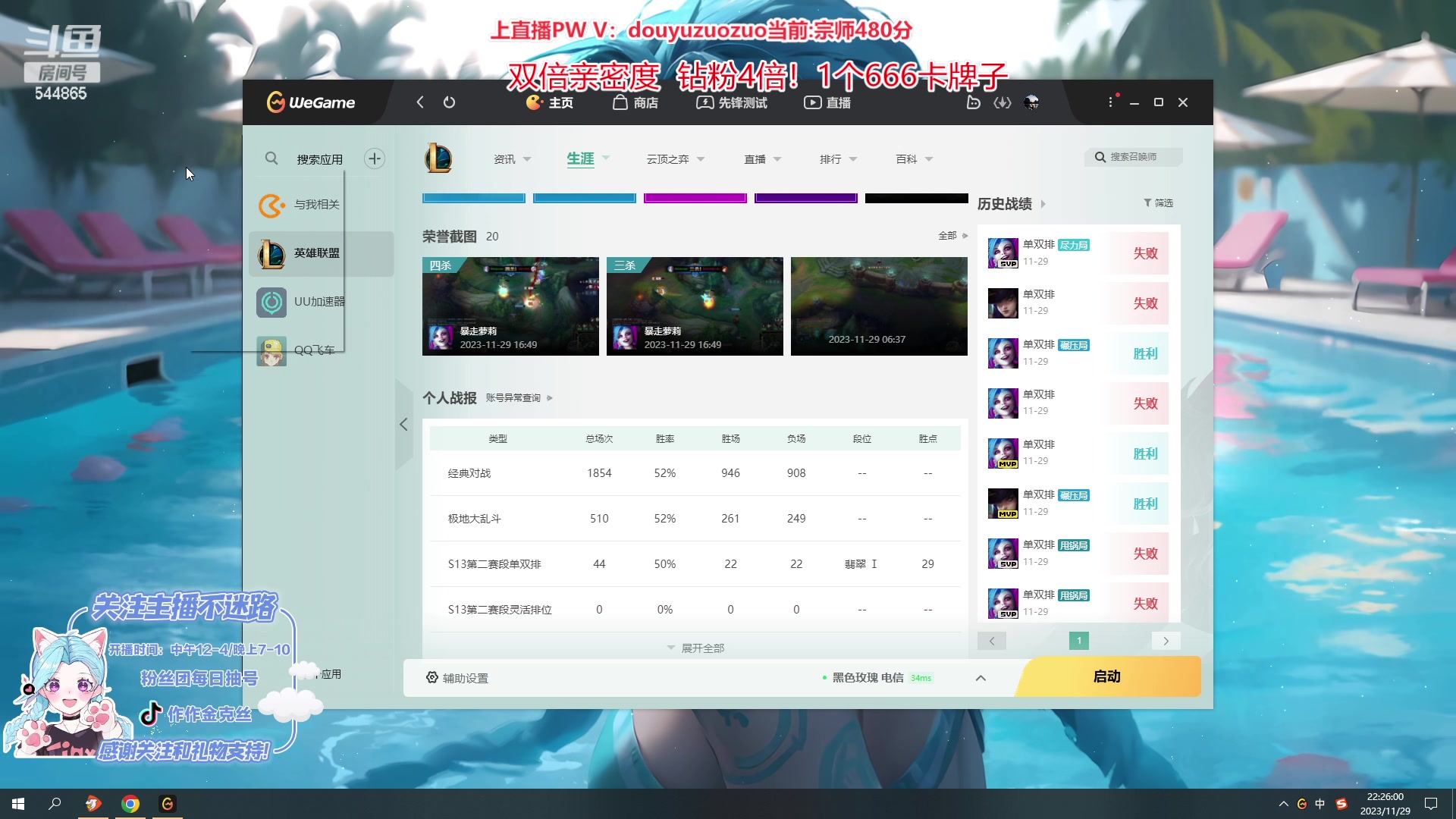Select UU加速器 in sidebar
The width and height of the screenshot is (1456, 819).
pyautogui.click(x=322, y=302)
